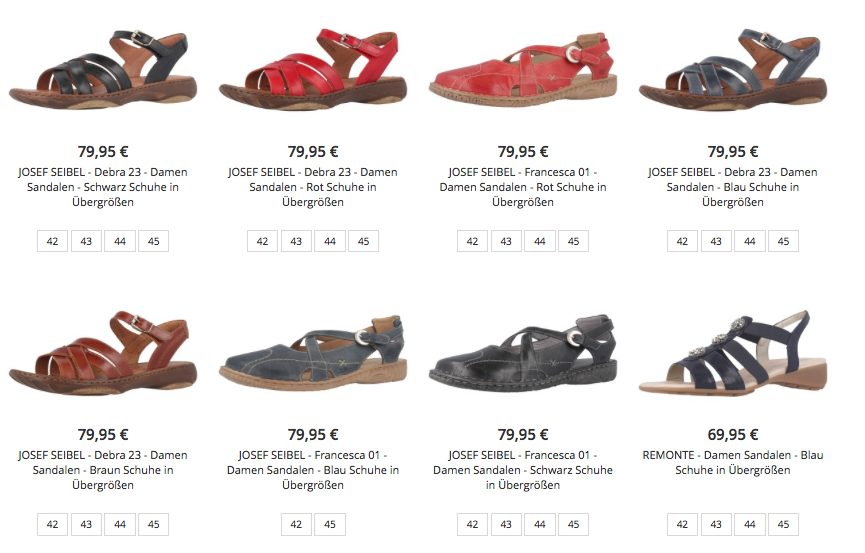
Task: Open the blue Debra 23 sandal image
Action: click(733, 70)
